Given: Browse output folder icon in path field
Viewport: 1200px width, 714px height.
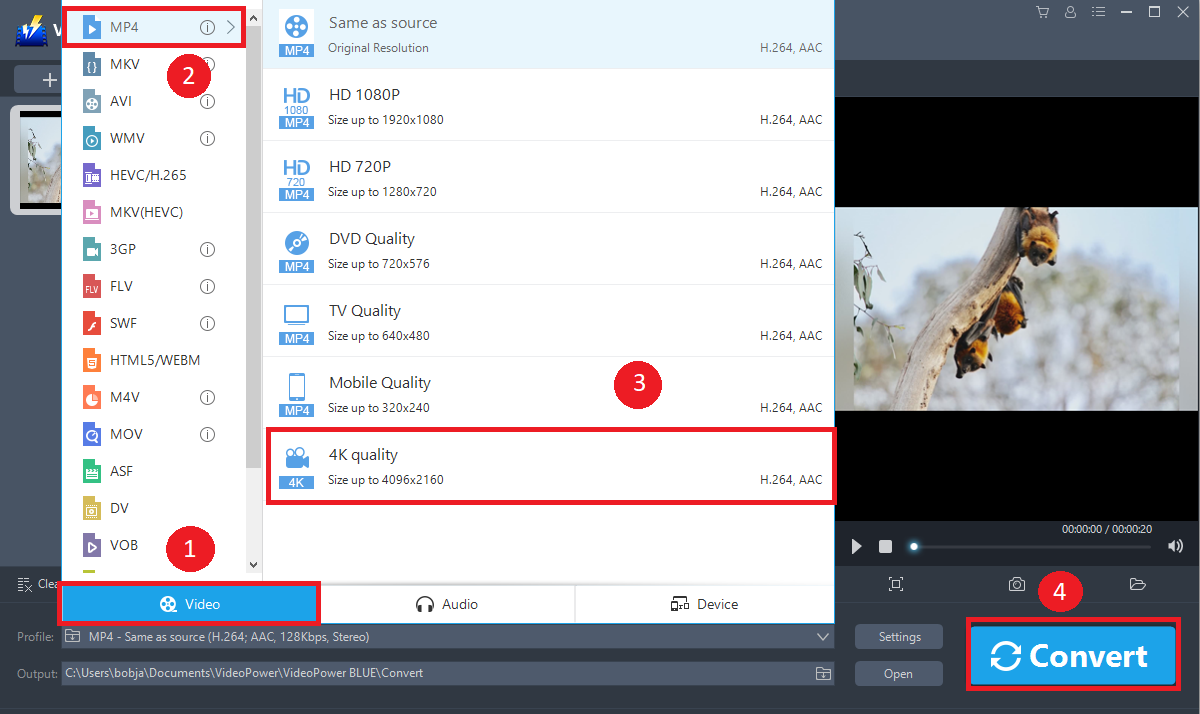Looking at the screenshot, I should [823, 673].
